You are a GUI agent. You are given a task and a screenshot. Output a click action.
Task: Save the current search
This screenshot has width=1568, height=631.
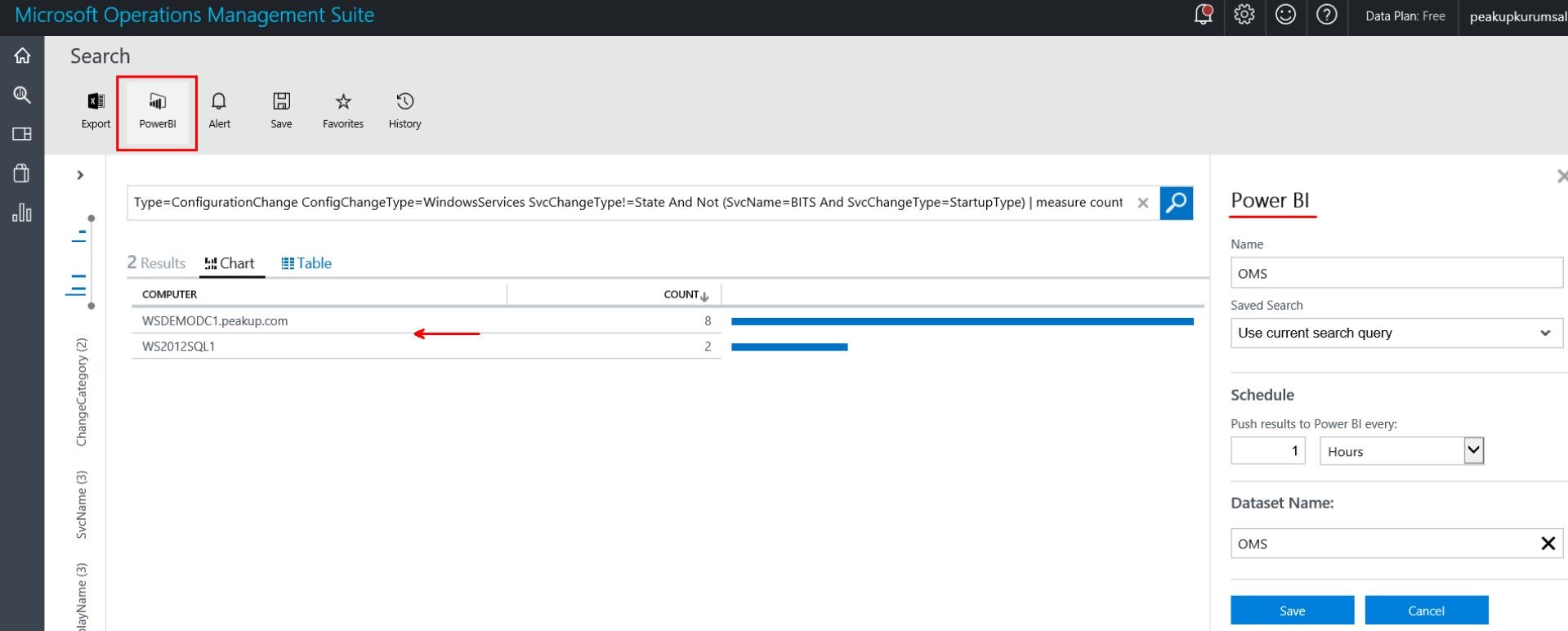(281, 111)
